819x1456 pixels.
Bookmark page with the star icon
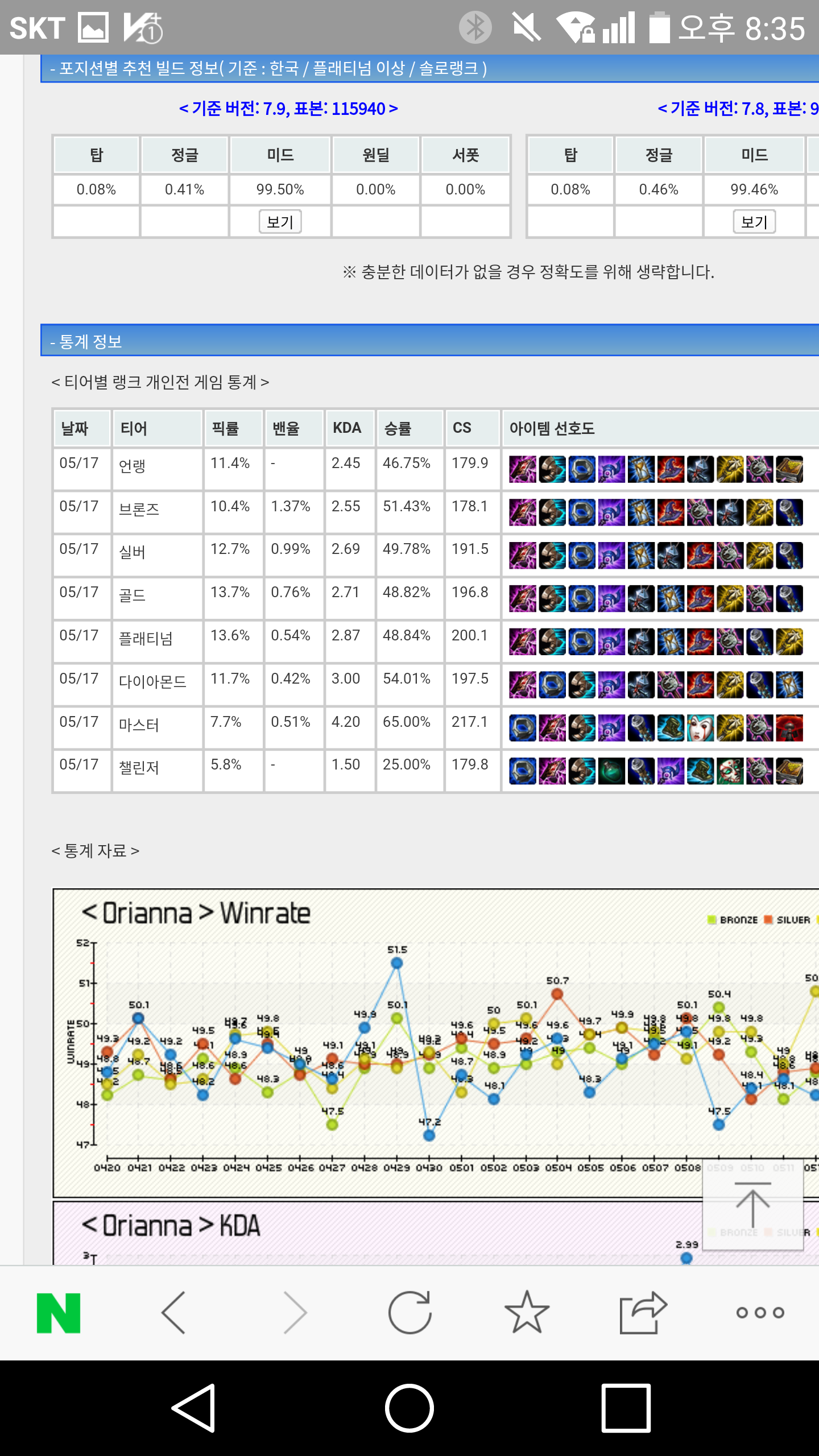pos(527,1313)
